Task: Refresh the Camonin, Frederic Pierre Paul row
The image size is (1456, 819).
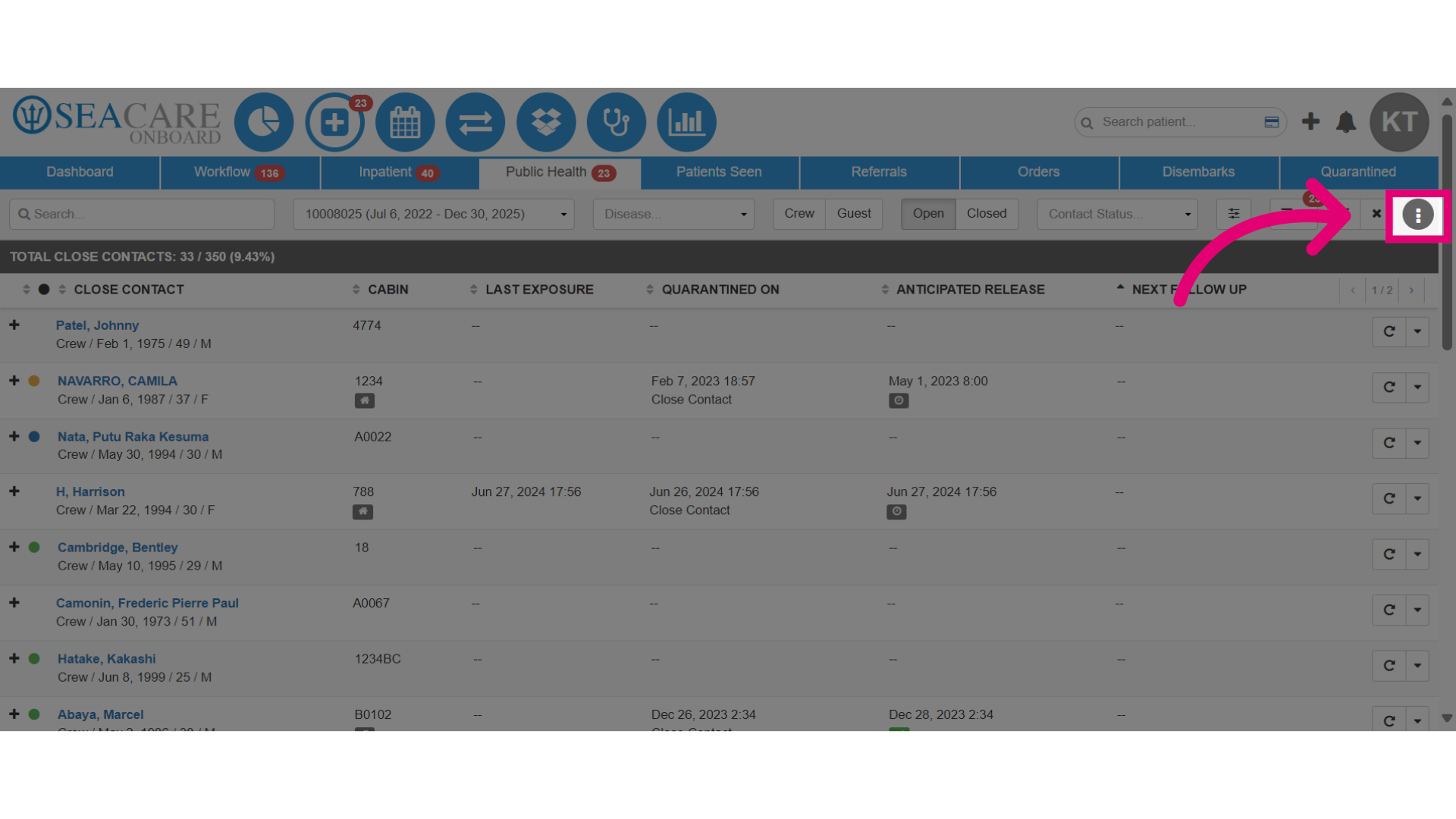Action: pyautogui.click(x=1389, y=610)
